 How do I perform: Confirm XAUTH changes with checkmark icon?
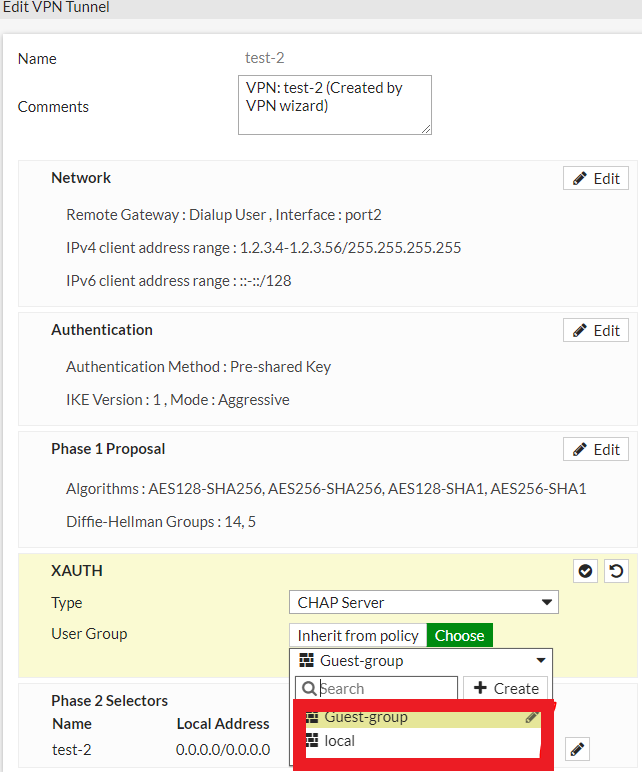click(586, 571)
